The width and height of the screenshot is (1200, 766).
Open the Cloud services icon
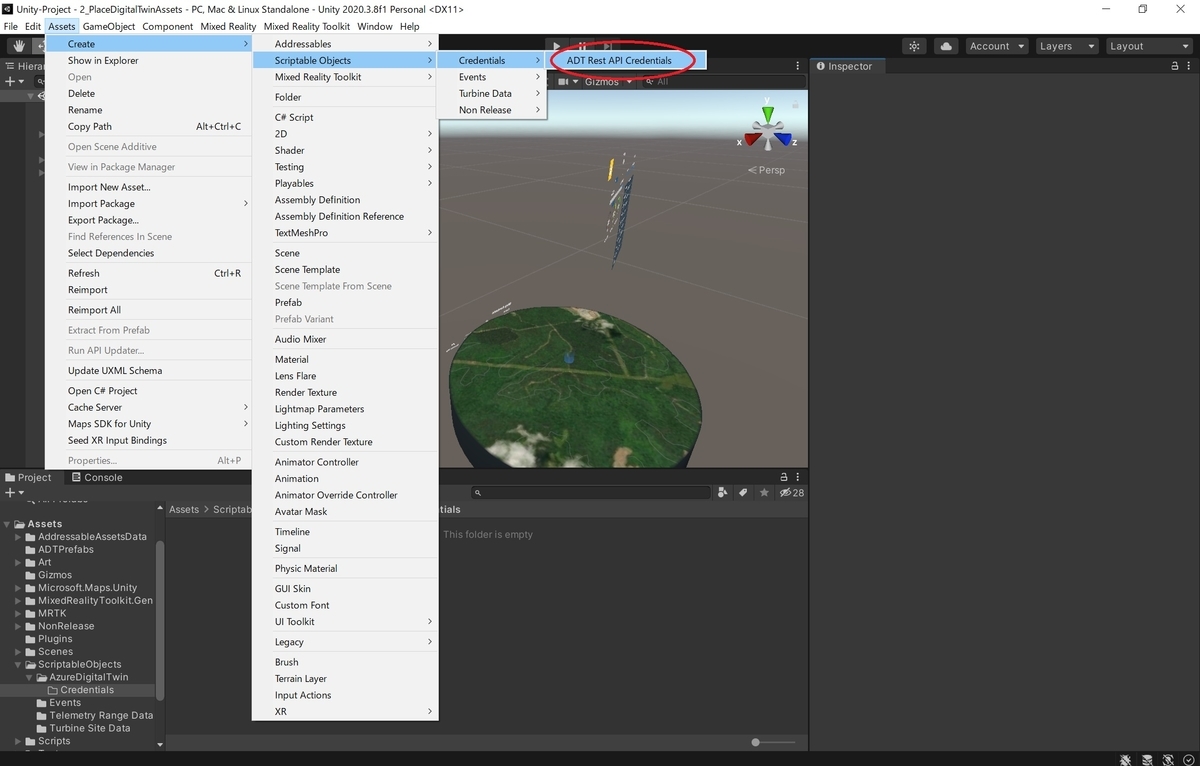tap(945, 46)
